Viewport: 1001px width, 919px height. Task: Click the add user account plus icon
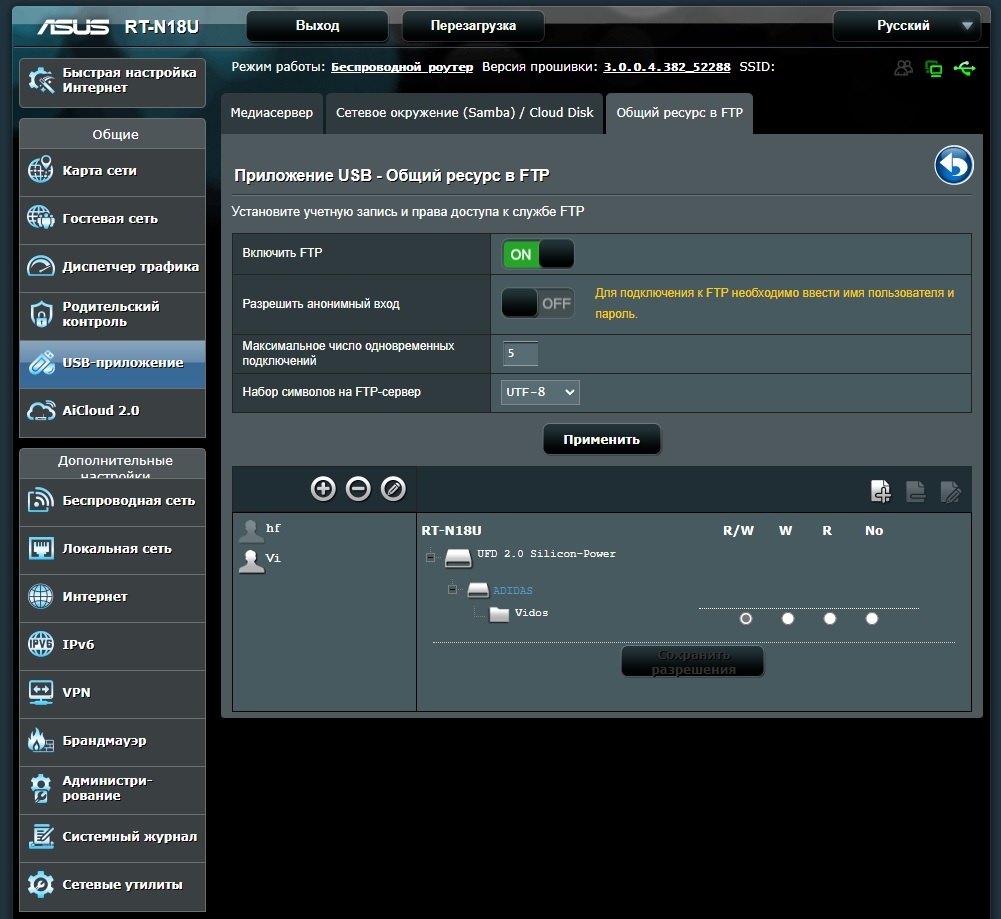323,488
